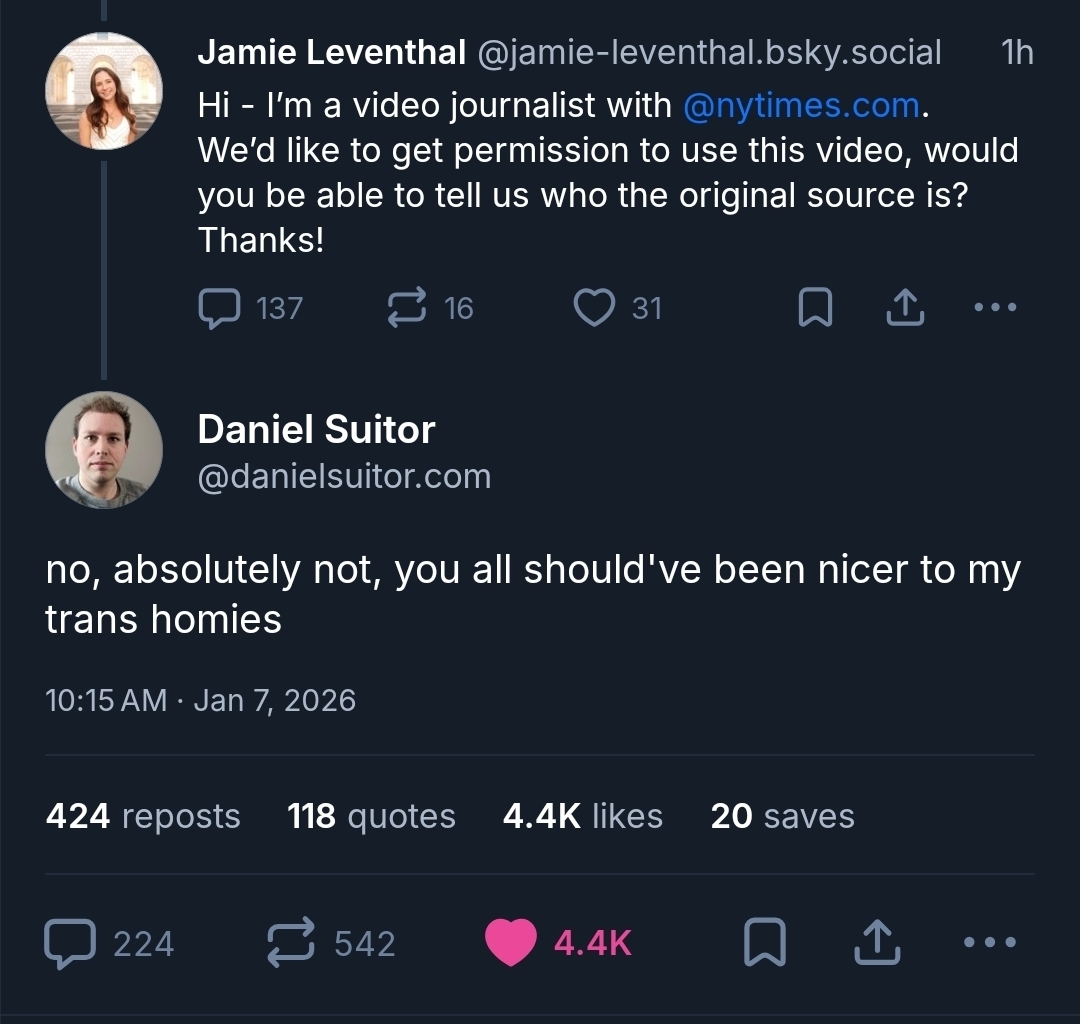Share Daniel Suitor's post
Image resolution: width=1080 pixels, height=1024 pixels.
(x=877, y=943)
